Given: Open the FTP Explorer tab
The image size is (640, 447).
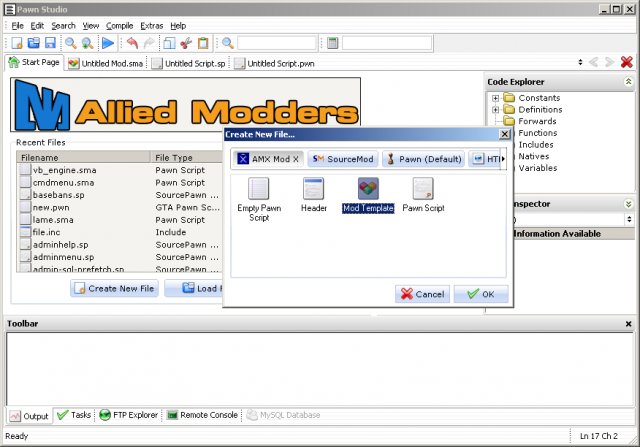Looking at the screenshot, I should coord(129,415).
